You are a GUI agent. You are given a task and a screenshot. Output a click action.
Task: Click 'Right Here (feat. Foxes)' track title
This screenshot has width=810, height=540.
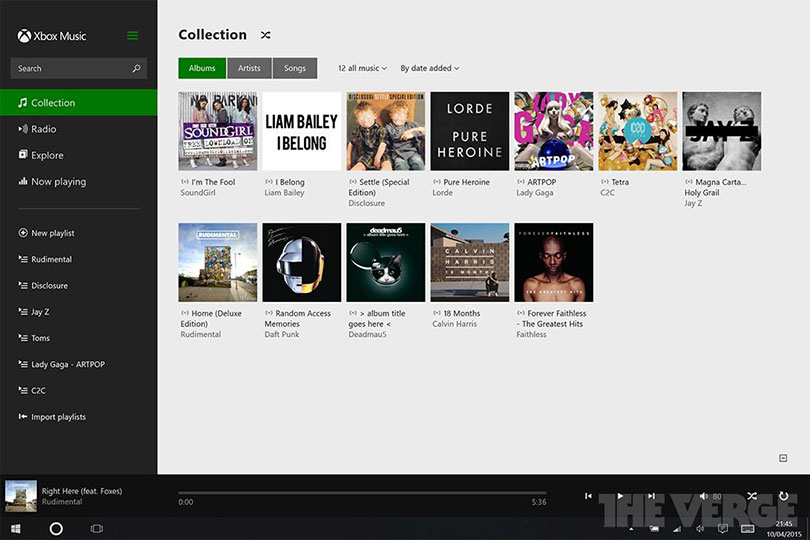coord(82,491)
